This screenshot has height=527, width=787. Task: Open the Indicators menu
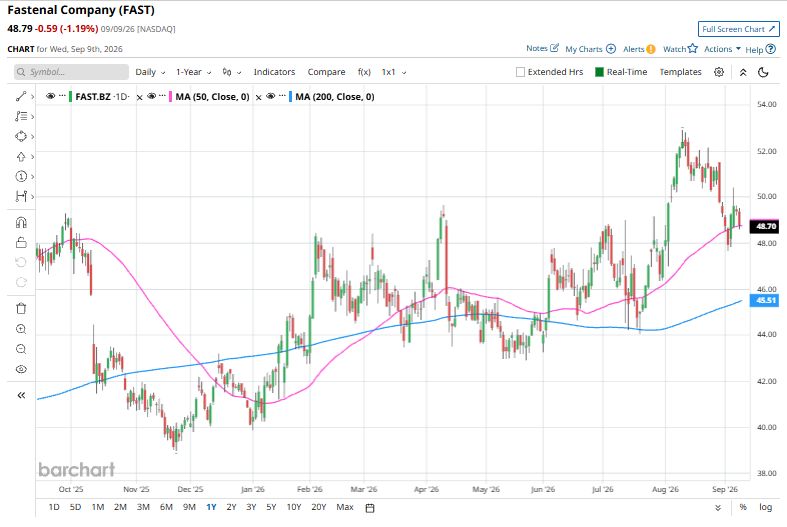pyautogui.click(x=274, y=72)
